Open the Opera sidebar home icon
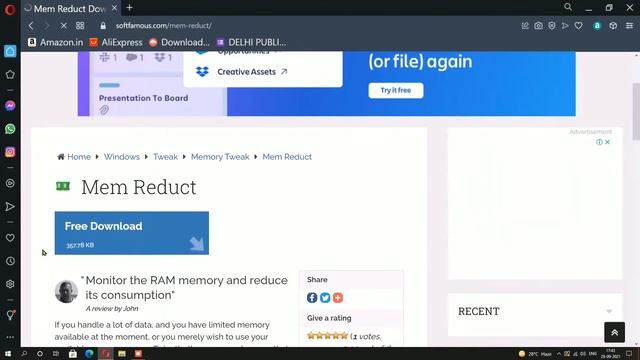The image size is (640, 360). pos(10,51)
